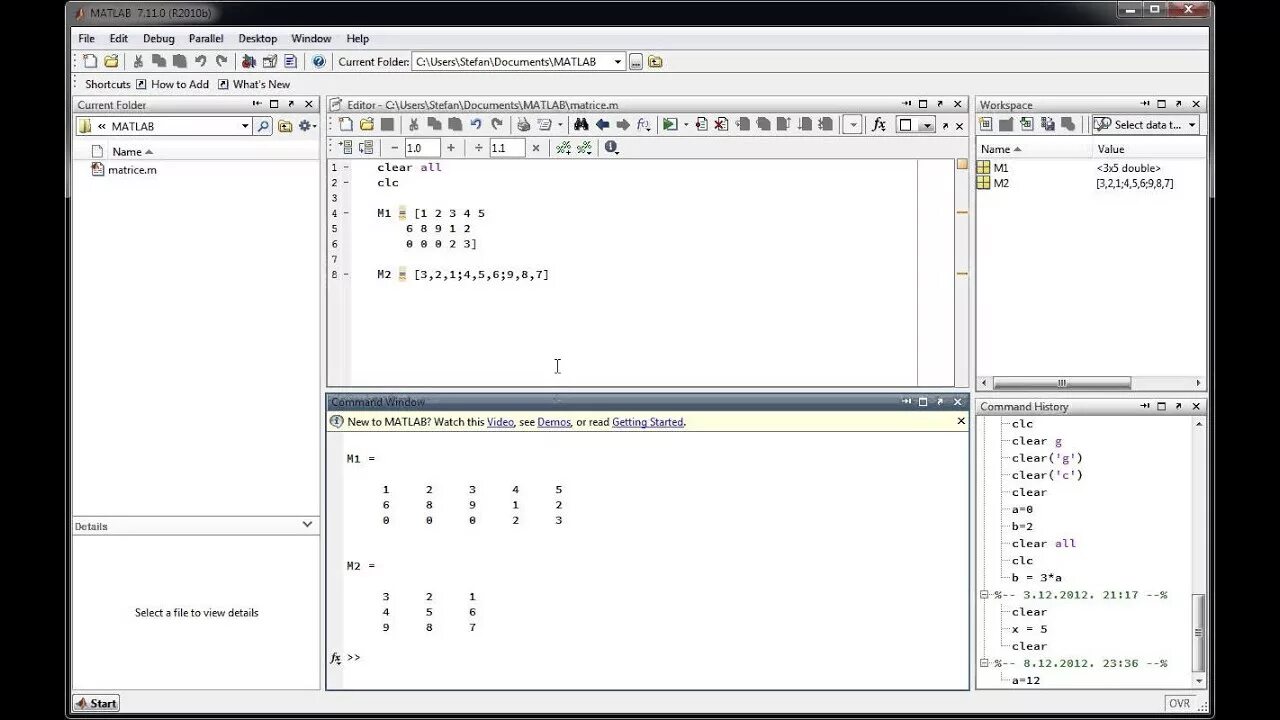Image resolution: width=1280 pixels, height=720 pixels.
Task: Collapse the Details panel chevron
Action: [307, 524]
